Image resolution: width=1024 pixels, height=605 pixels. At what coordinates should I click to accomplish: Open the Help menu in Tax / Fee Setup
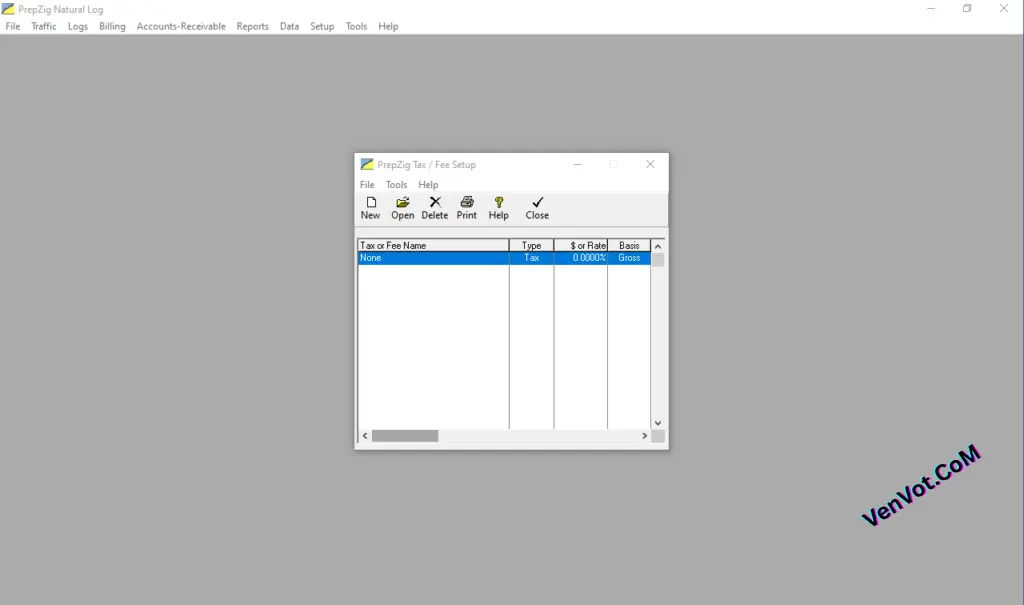pyautogui.click(x=428, y=185)
